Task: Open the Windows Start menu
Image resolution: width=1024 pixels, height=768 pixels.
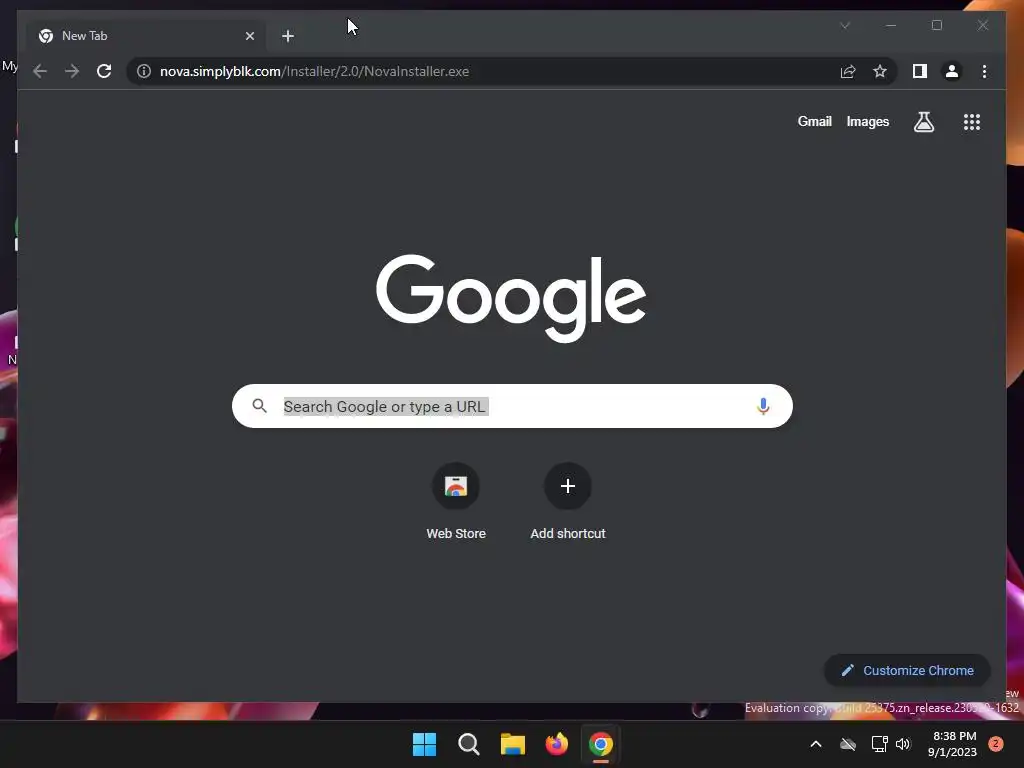Action: coord(424,744)
